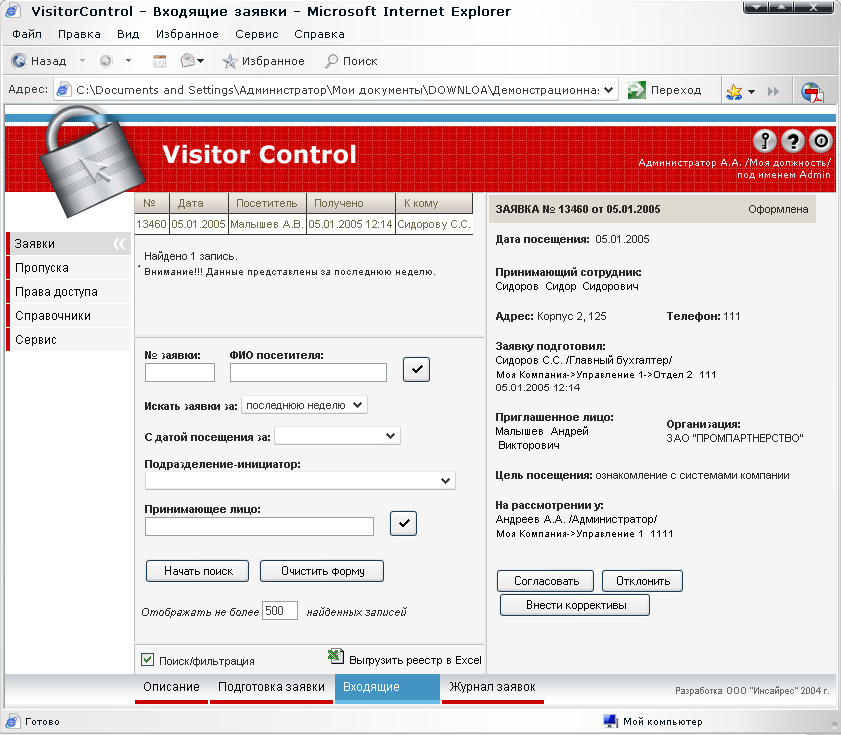Screen dimensions: 841x735
Task: Click the Внести коррективы button
Action: point(575,605)
